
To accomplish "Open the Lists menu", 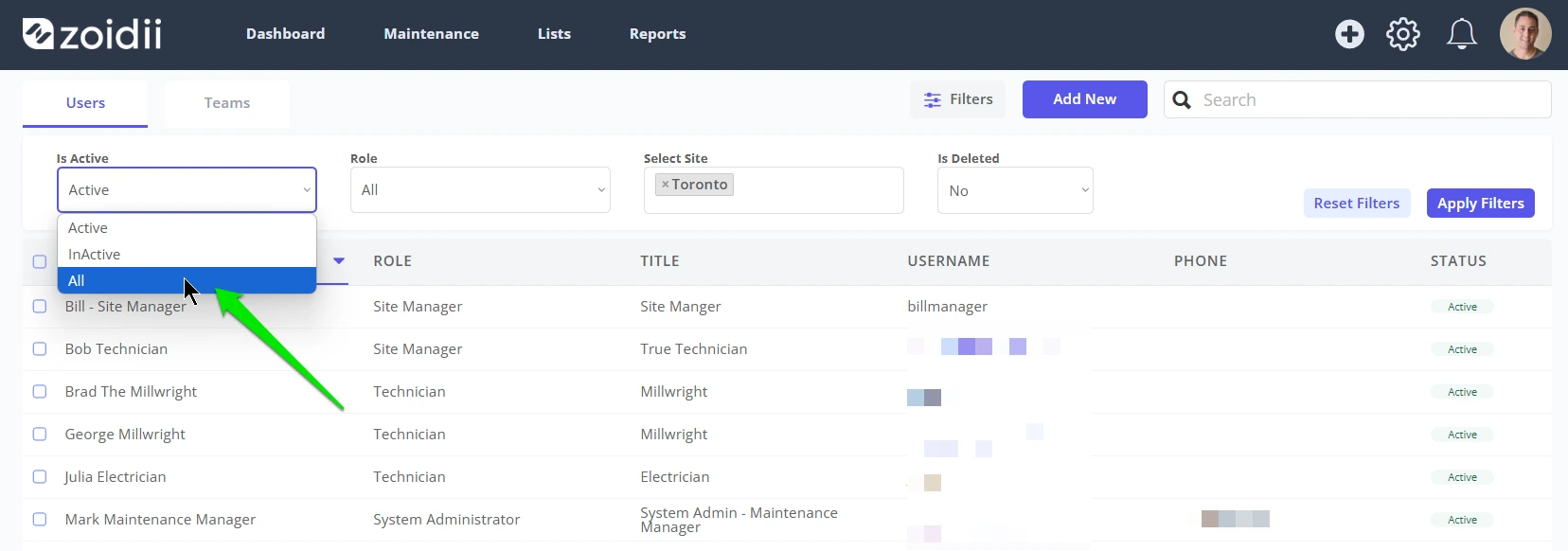I will coord(554,34).
